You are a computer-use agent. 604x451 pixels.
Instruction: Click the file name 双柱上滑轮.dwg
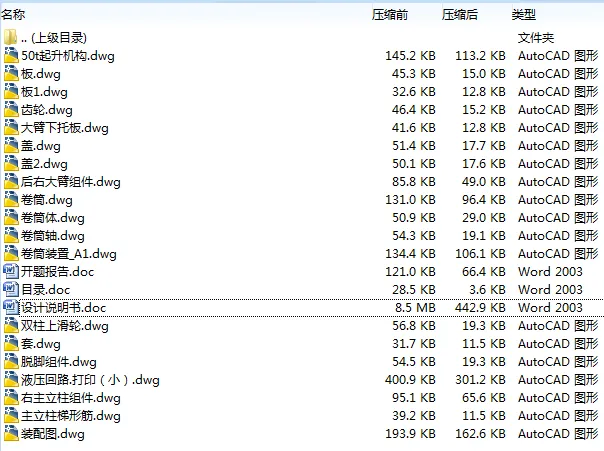(65, 326)
